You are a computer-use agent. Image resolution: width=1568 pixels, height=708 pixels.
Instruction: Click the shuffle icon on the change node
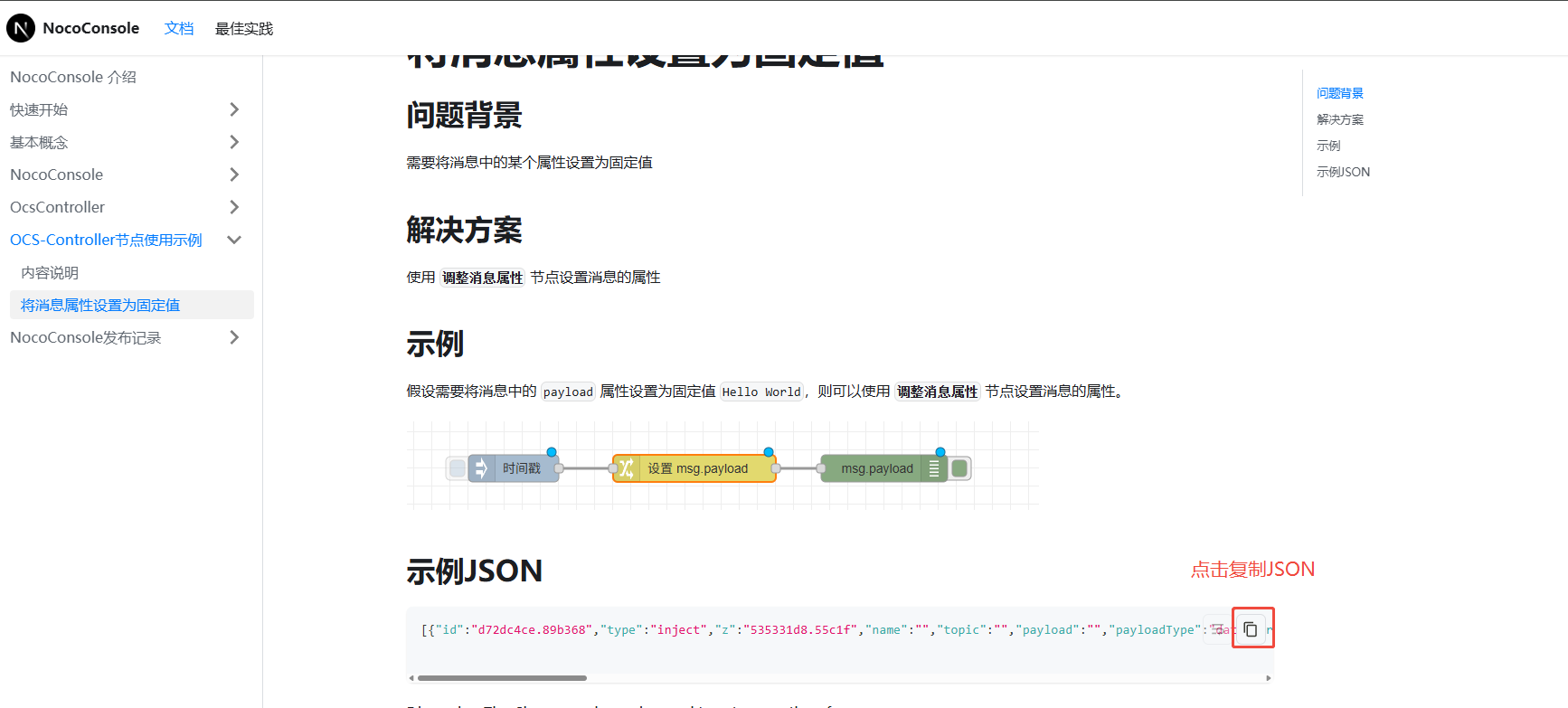pyautogui.click(x=626, y=468)
